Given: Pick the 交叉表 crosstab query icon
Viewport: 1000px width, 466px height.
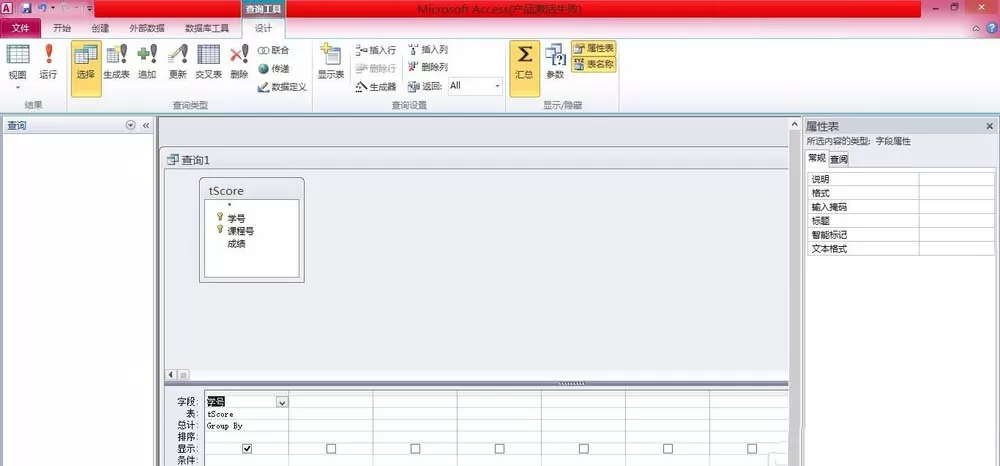Looking at the screenshot, I should [209, 62].
